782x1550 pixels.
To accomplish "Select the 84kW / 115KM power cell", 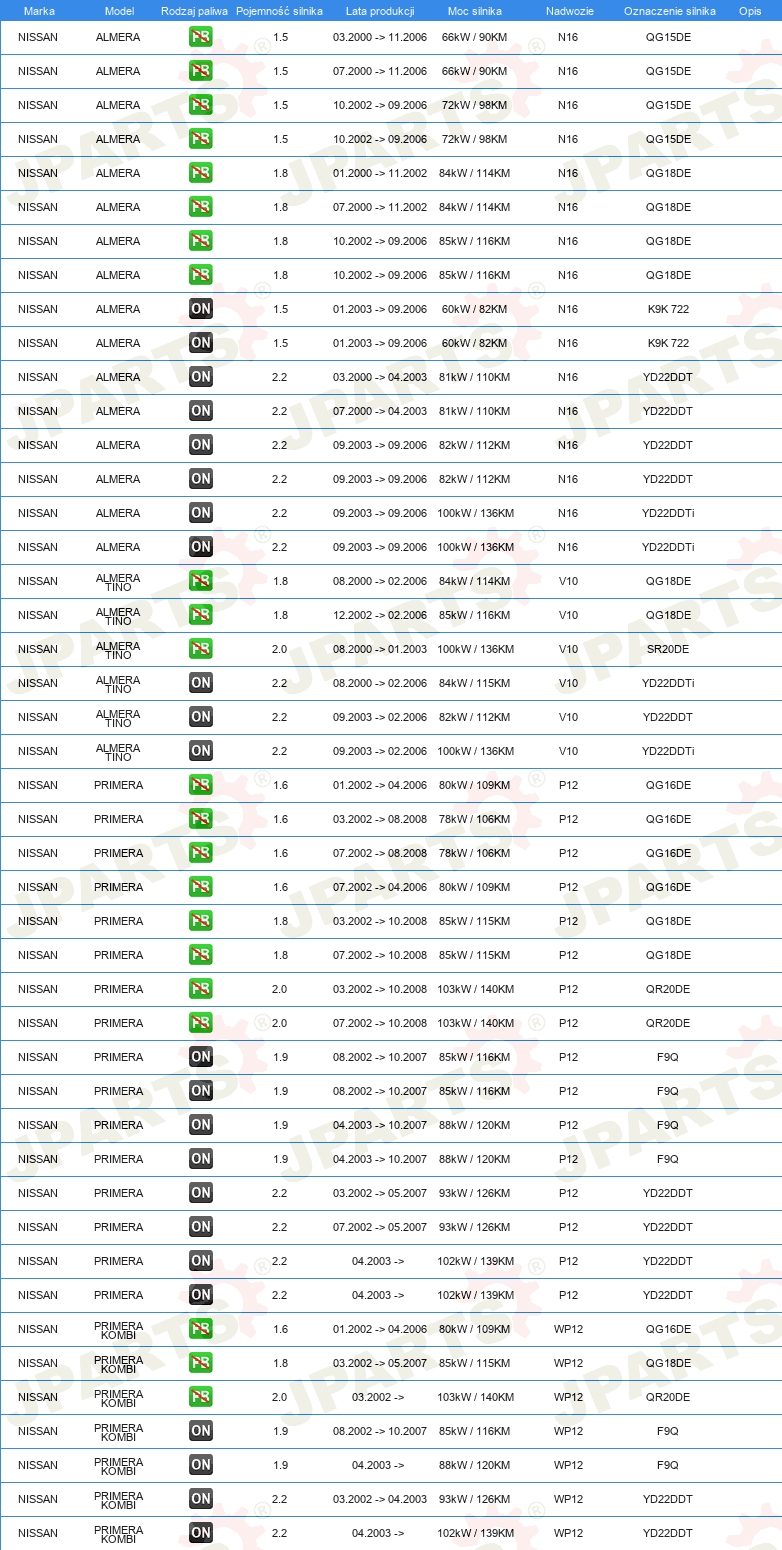I will (x=476, y=683).
